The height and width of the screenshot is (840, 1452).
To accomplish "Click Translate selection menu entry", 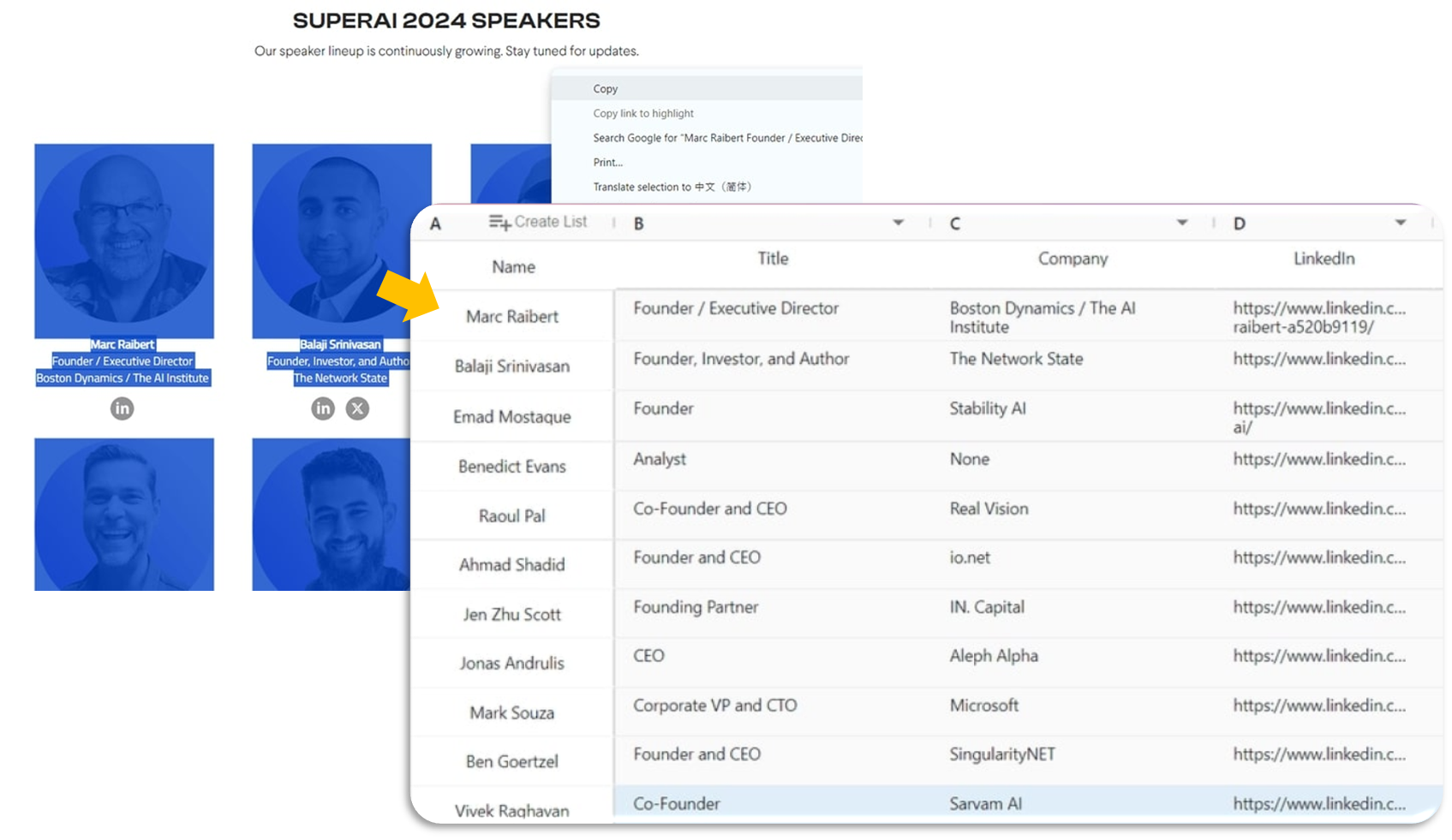I will click(672, 187).
